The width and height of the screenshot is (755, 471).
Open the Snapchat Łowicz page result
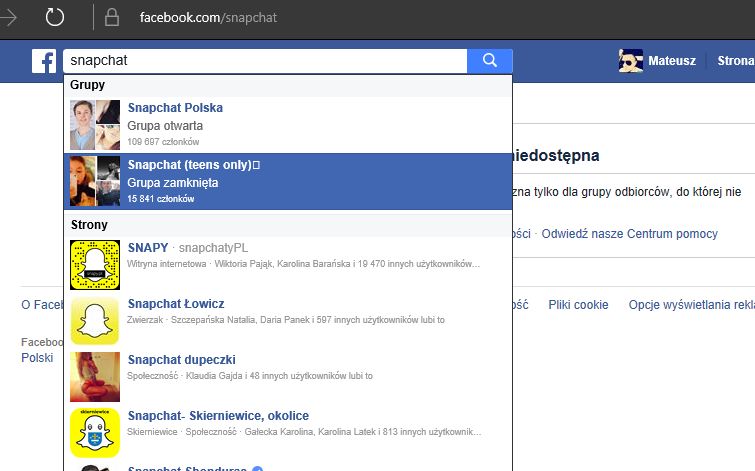pos(288,321)
